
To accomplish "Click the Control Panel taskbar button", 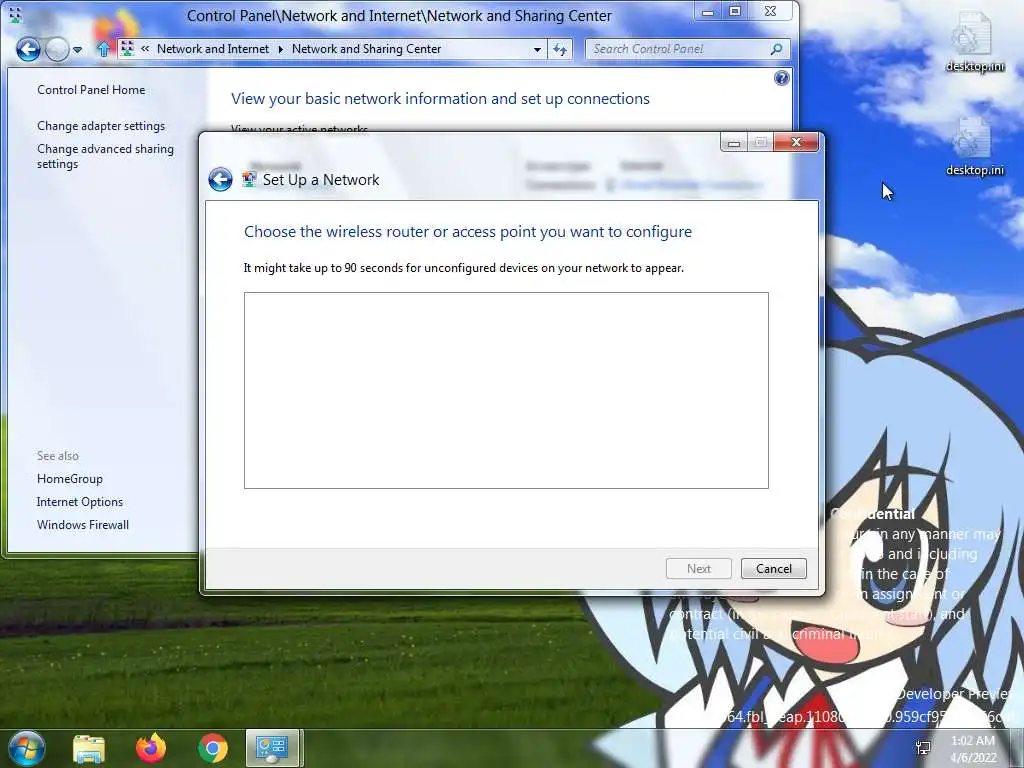I will tap(273, 748).
